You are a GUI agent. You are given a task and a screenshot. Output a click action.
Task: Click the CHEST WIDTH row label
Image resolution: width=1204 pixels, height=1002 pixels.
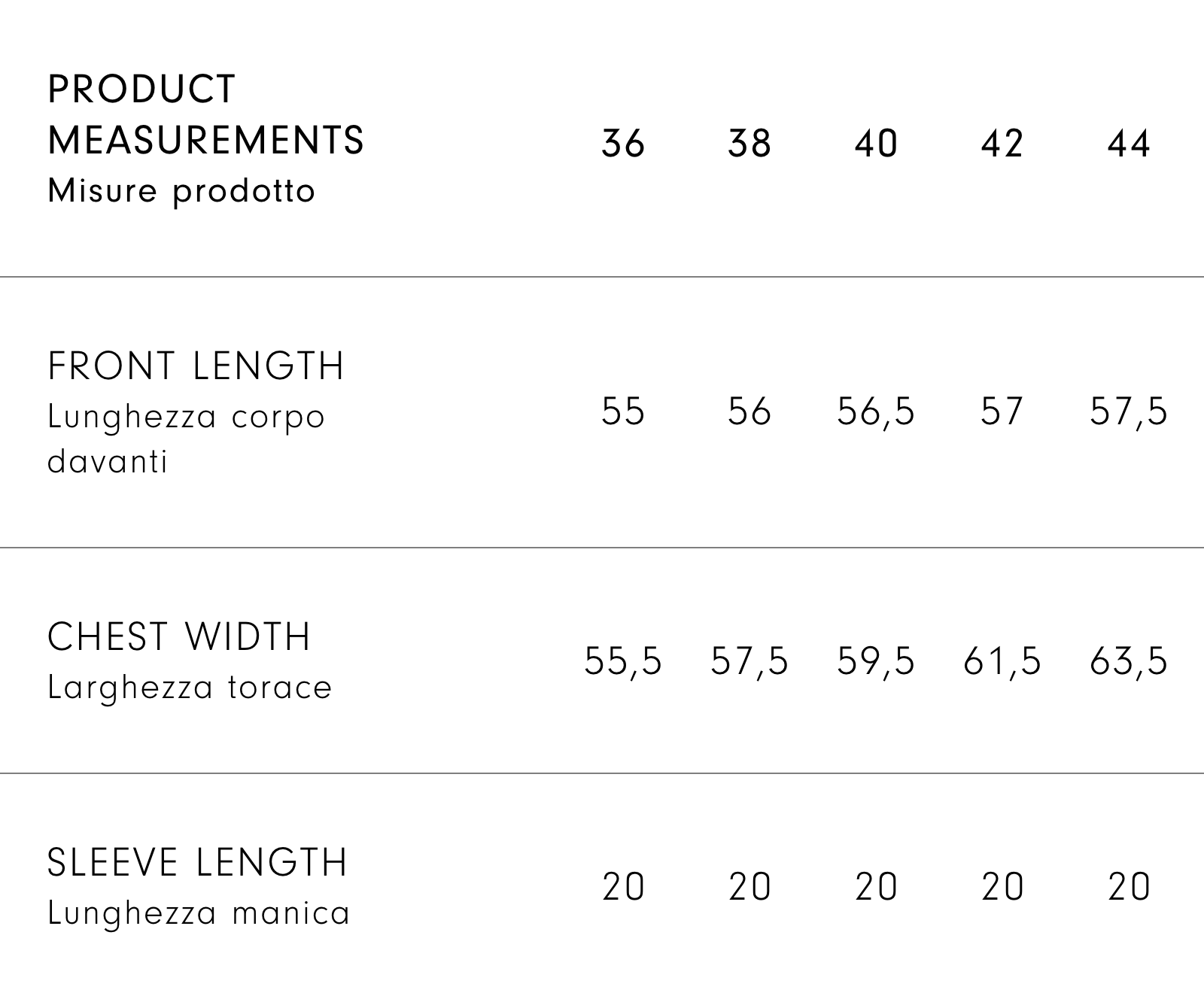pos(179,637)
